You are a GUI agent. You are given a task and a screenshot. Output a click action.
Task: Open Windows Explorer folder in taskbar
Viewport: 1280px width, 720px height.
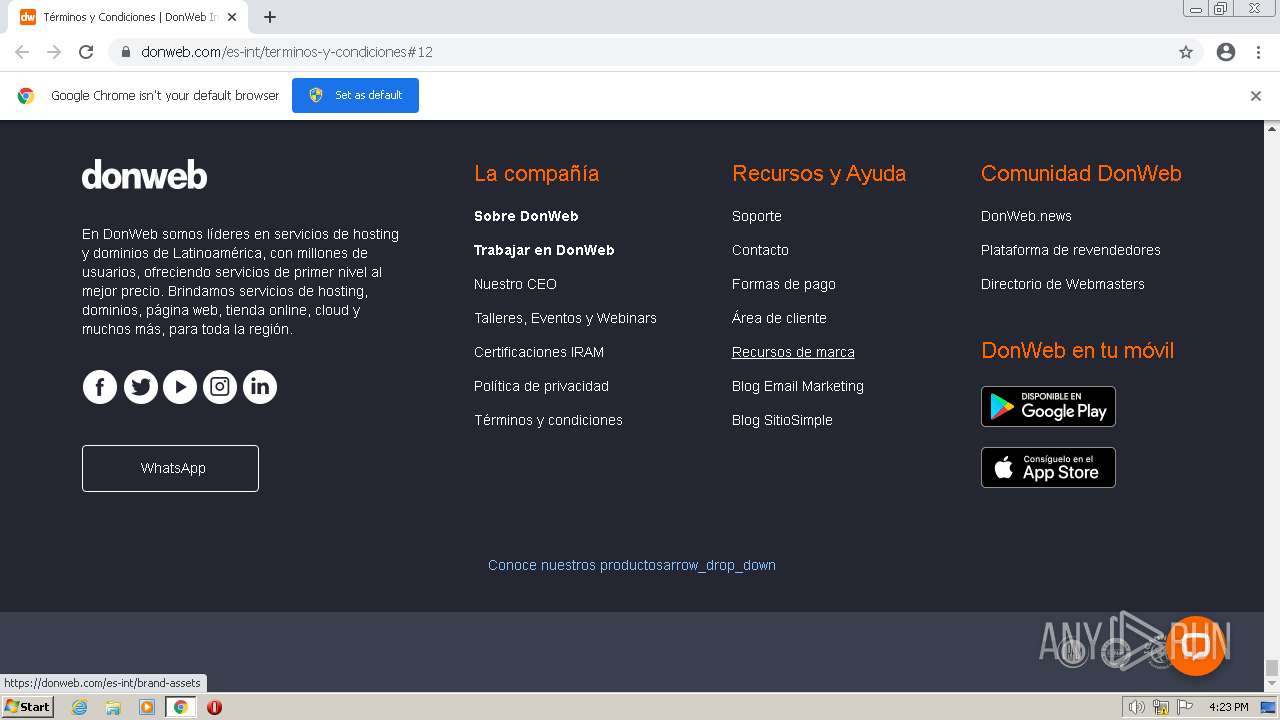[x=113, y=707]
